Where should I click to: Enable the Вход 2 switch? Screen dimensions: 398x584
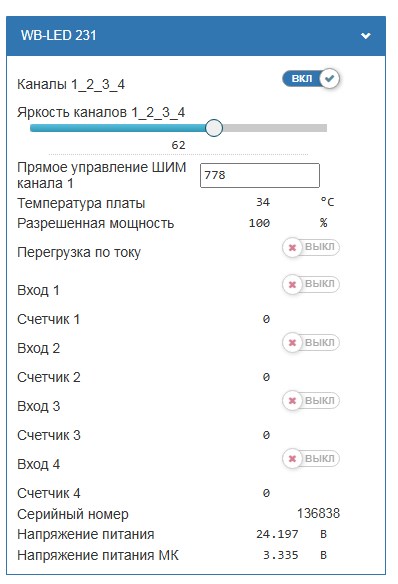(x=311, y=343)
